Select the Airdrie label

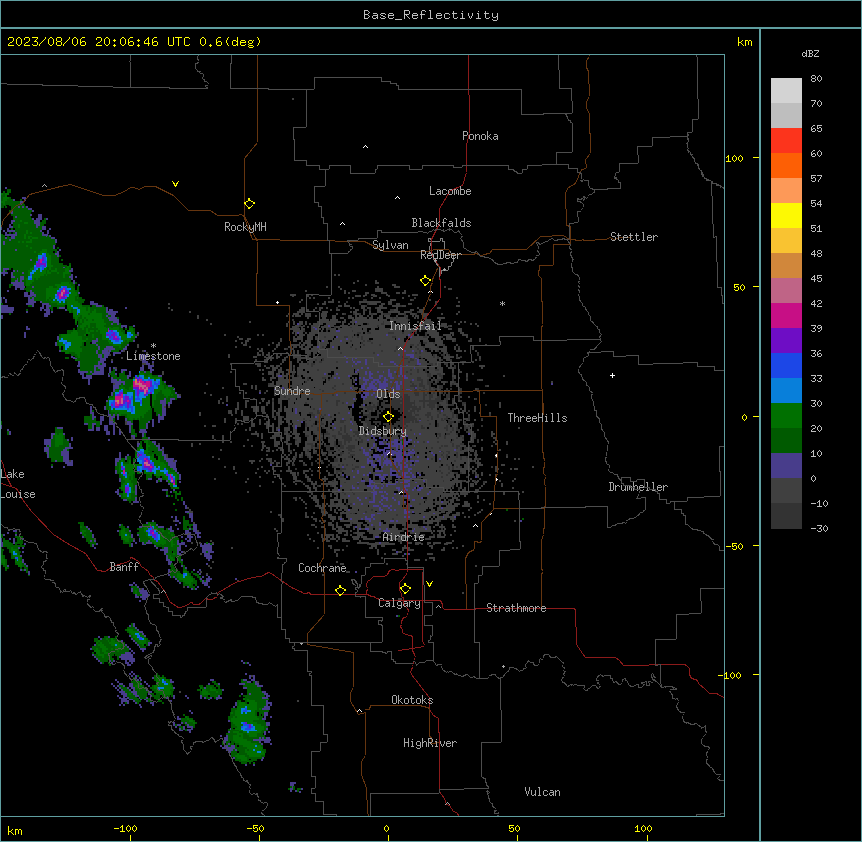click(x=404, y=537)
